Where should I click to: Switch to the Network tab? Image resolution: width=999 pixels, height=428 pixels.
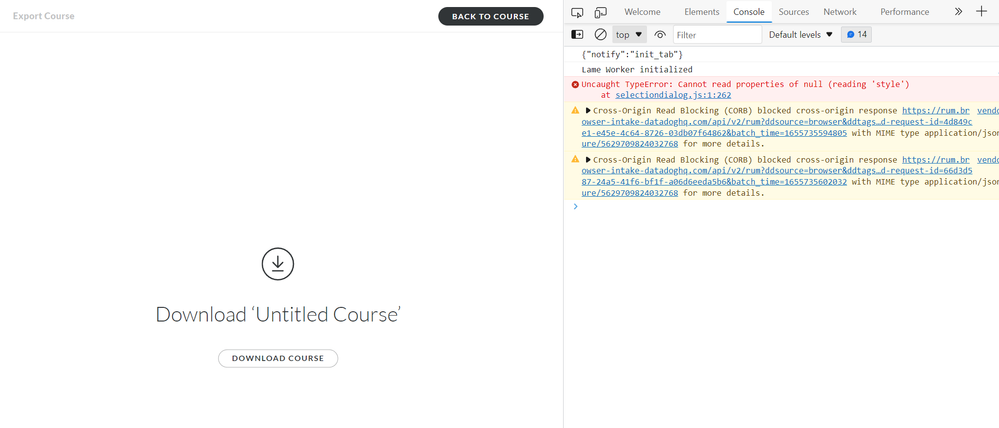840,11
